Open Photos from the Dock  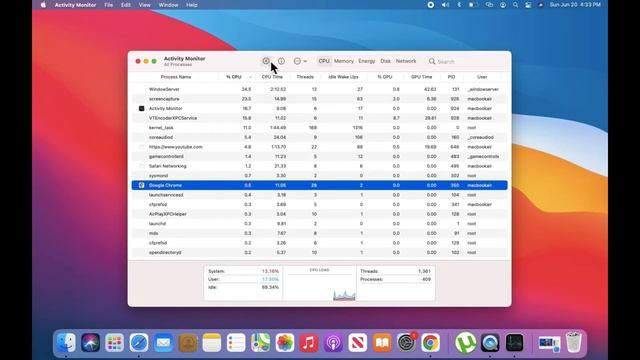[x=284, y=342]
